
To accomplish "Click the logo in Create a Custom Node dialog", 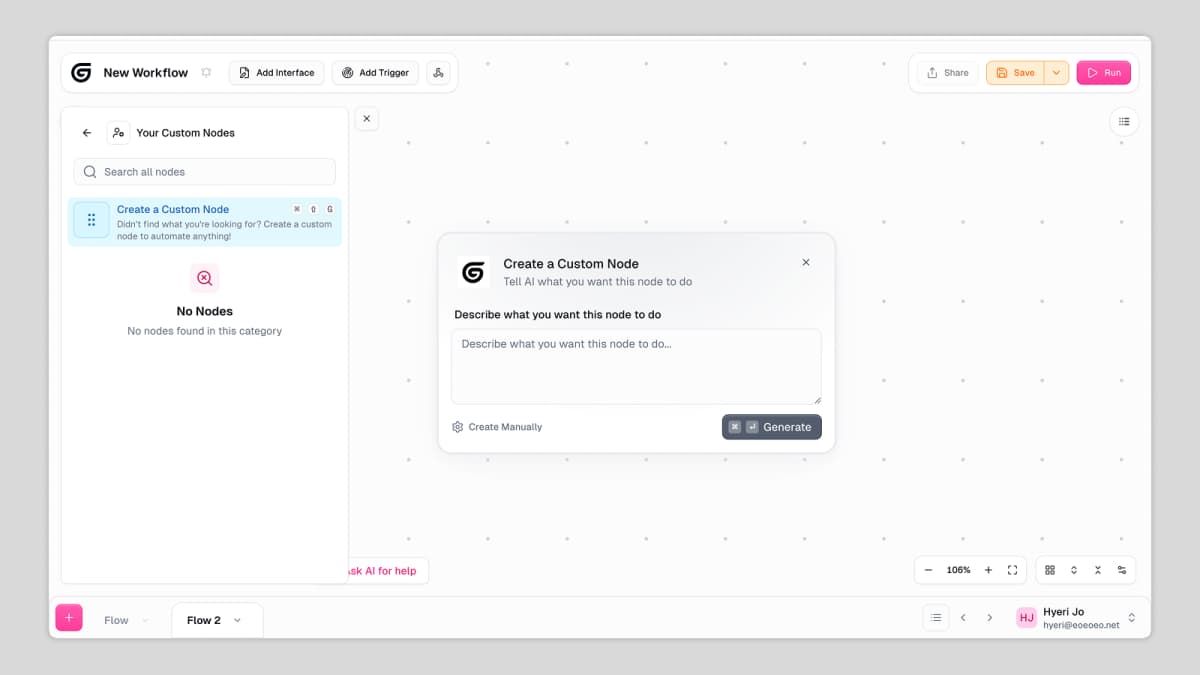I will tap(473, 272).
